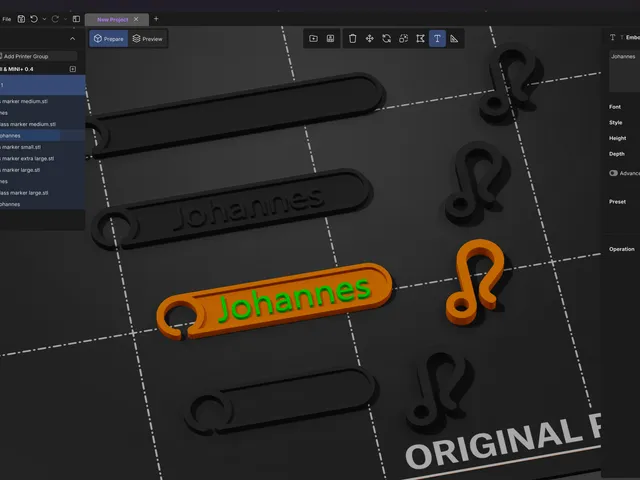Click icon right of add-folder icon
Image resolution: width=640 pixels, height=480 pixels.
click(x=330, y=38)
